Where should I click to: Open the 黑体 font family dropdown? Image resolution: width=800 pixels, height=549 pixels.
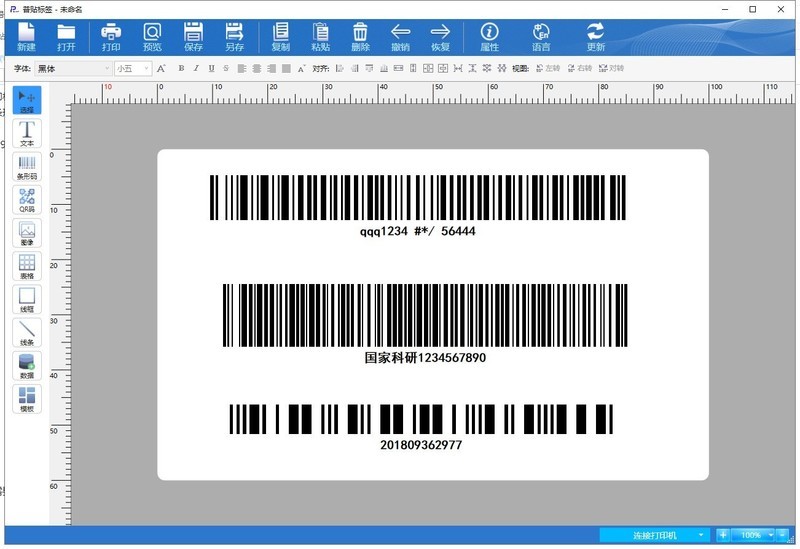tap(73, 68)
